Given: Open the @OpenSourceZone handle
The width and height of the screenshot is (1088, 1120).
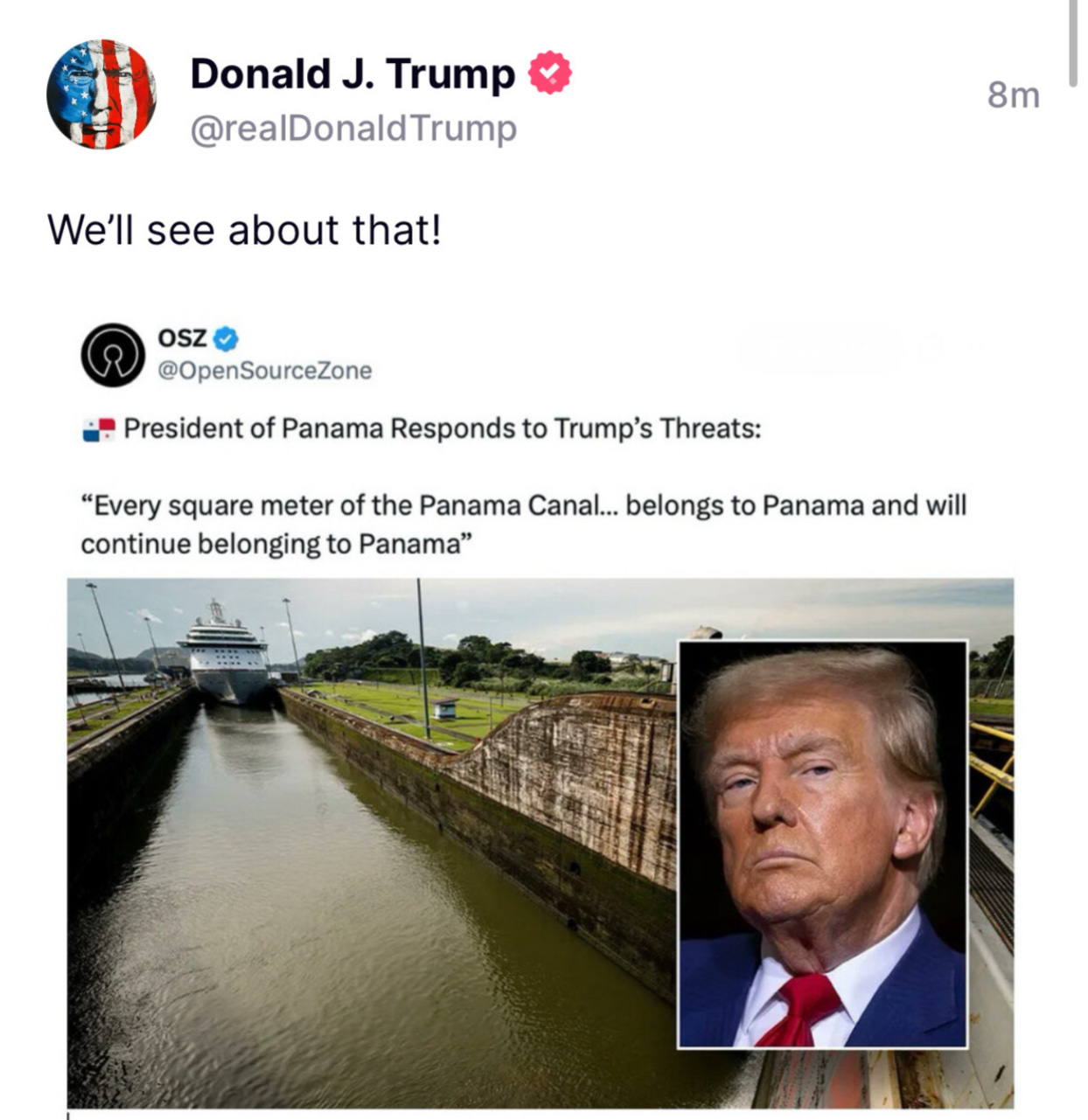Looking at the screenshot, I should click(265, 371).
